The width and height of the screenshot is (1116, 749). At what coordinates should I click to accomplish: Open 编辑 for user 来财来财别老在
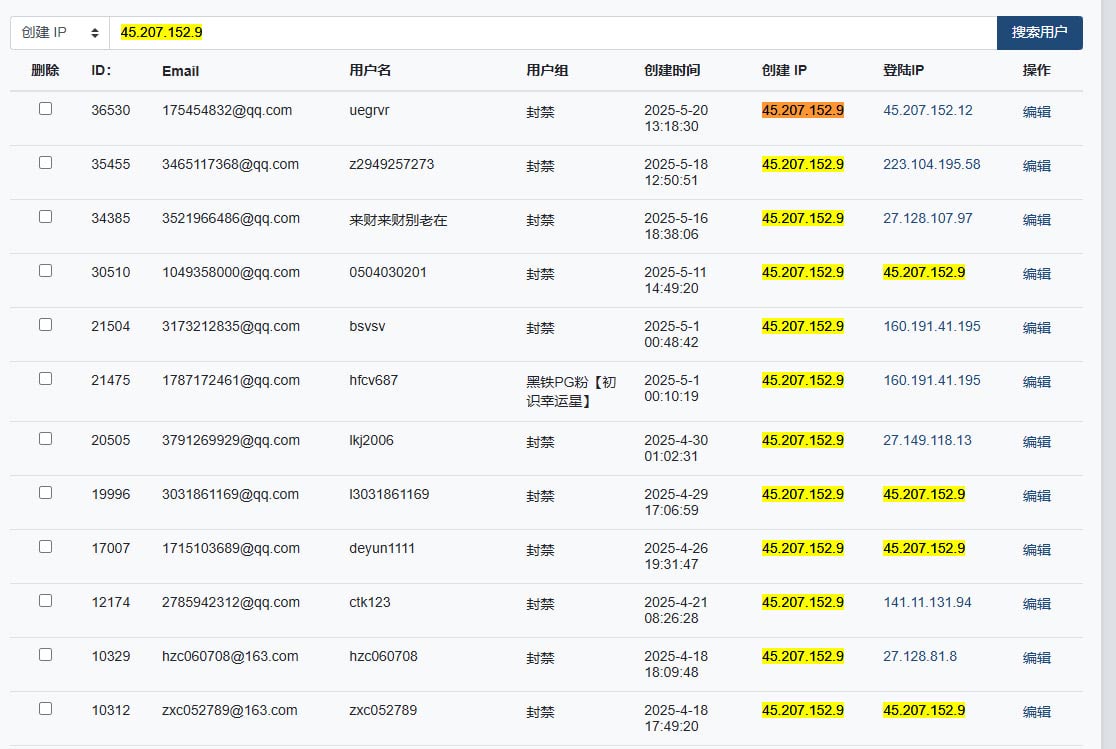click(1036, 220)
